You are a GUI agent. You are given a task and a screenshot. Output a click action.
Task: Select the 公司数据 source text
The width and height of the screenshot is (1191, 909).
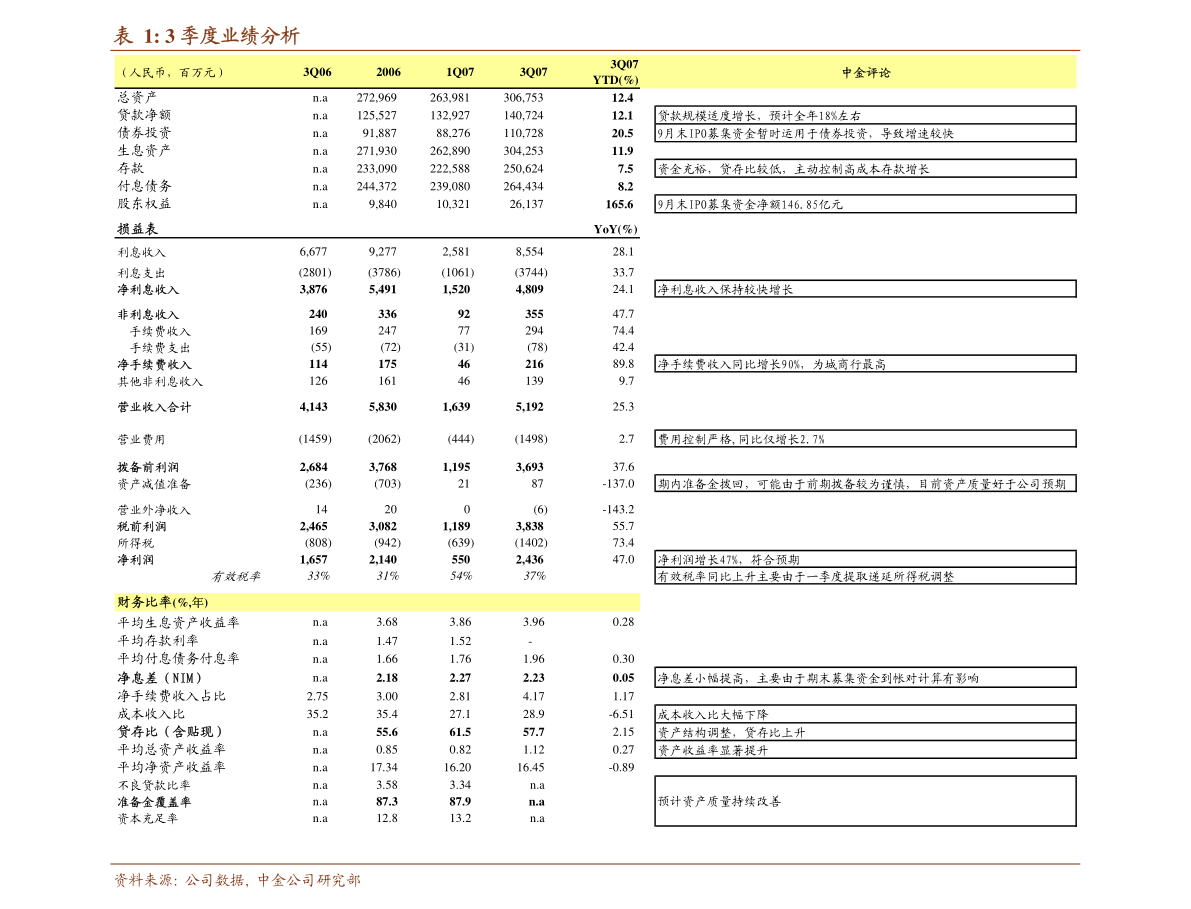click(214, 880)
